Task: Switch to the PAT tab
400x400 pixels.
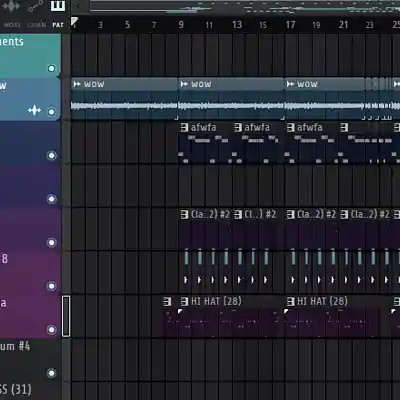Action: click(58, 25)
